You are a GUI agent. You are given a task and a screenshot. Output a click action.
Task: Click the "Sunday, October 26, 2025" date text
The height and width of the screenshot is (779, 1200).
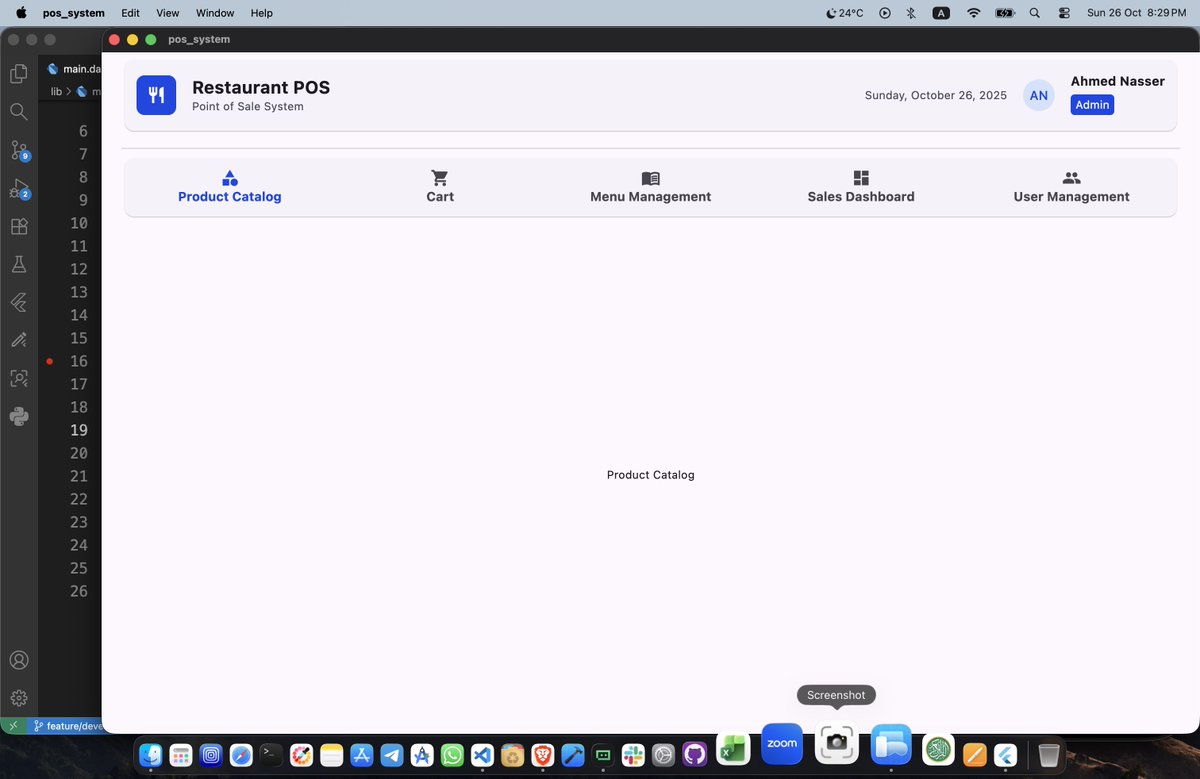[936, 95]
